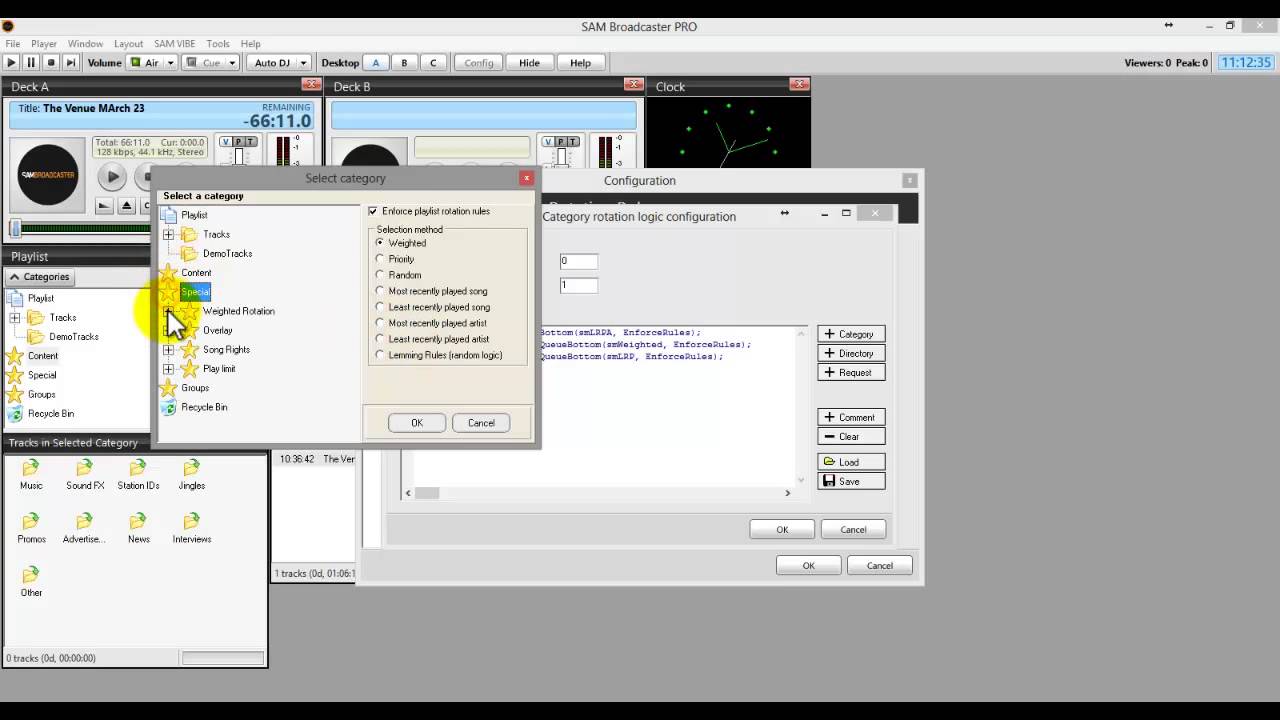This screenshot has height=720, width=1280.
Task: Open the SAM VIBE menu
Action: [x=175, y=44]
